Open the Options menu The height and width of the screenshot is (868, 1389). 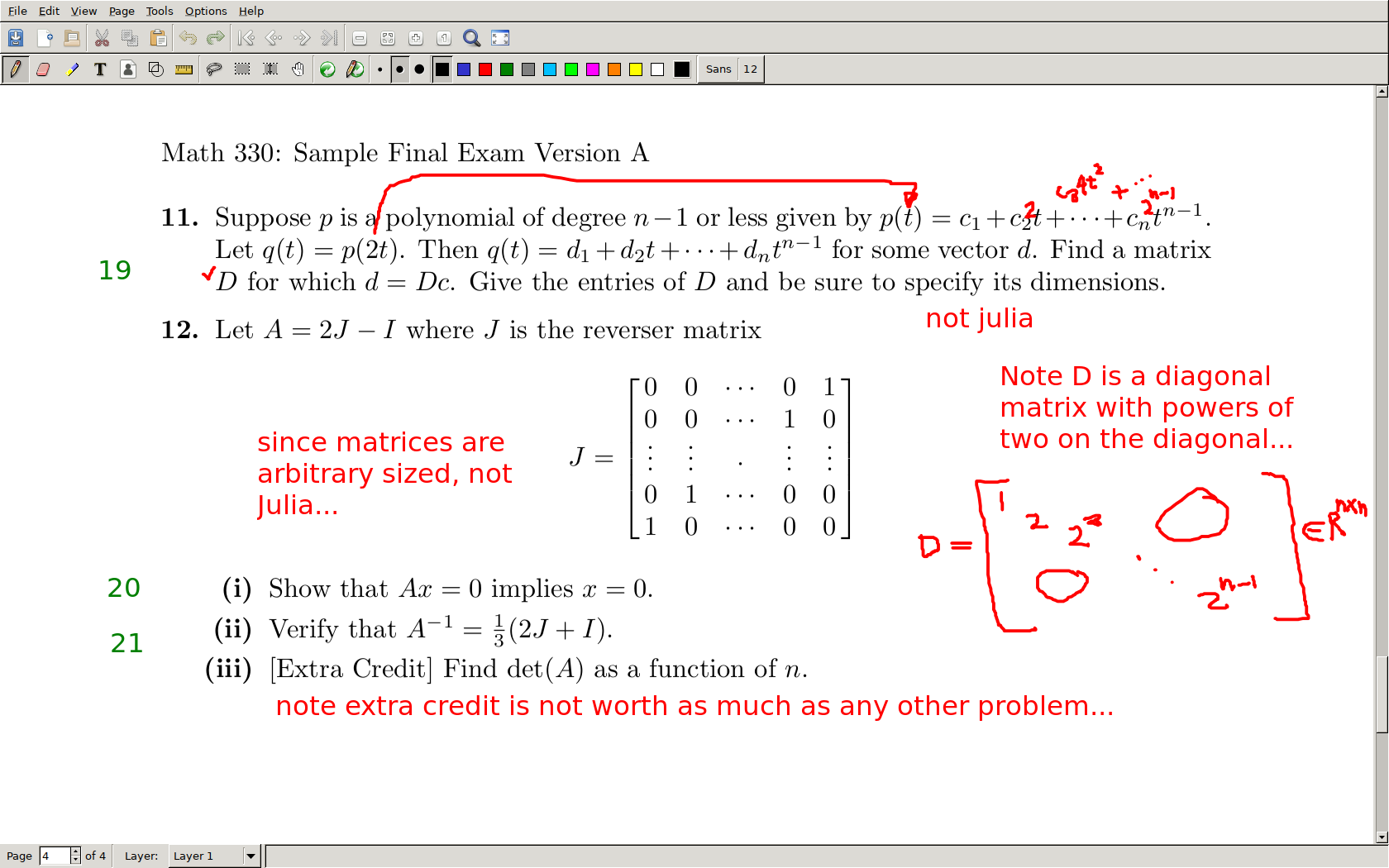pos(205,11)
